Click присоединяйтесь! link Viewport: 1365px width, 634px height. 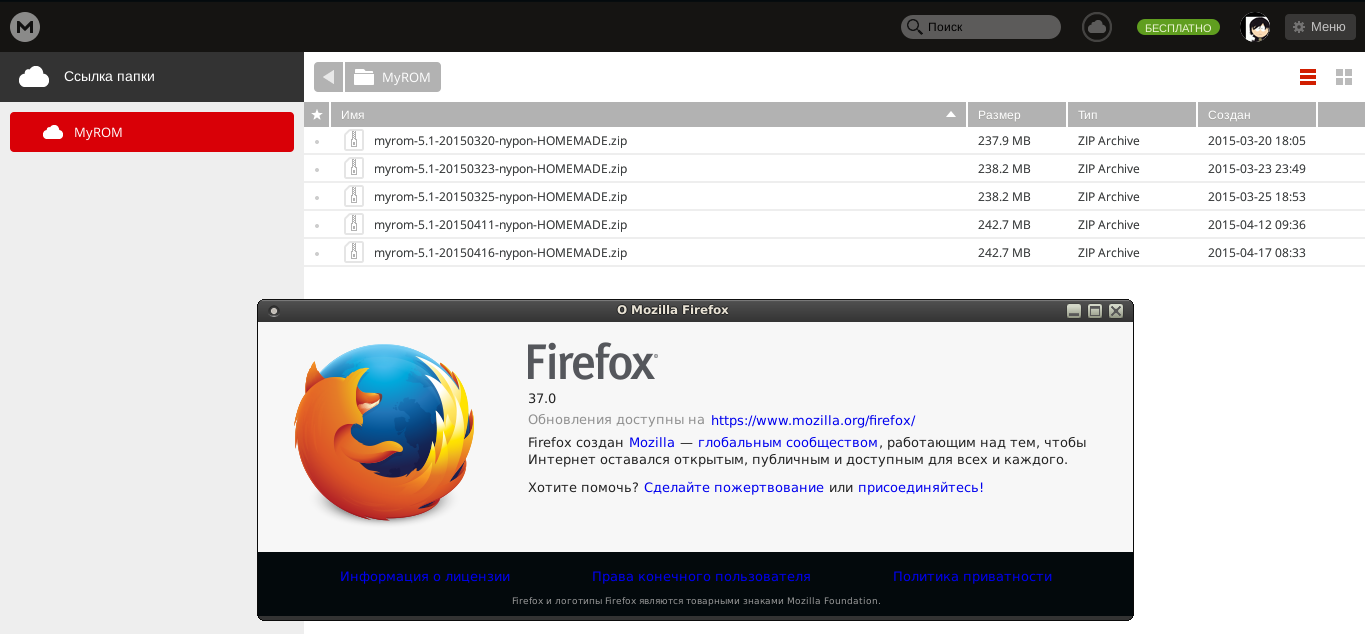tap(921, 487)
